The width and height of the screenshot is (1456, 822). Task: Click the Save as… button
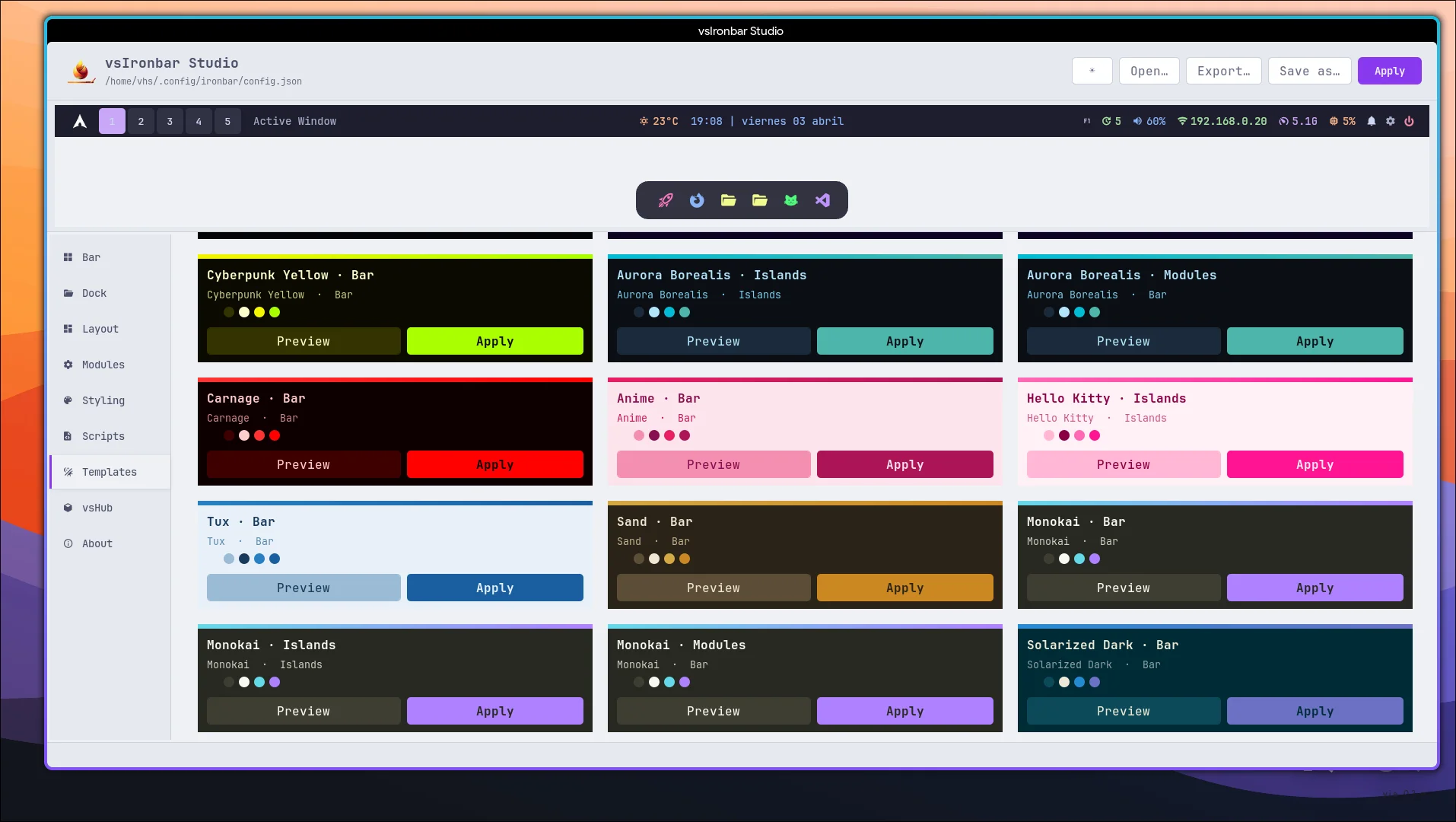point(1310,71)
